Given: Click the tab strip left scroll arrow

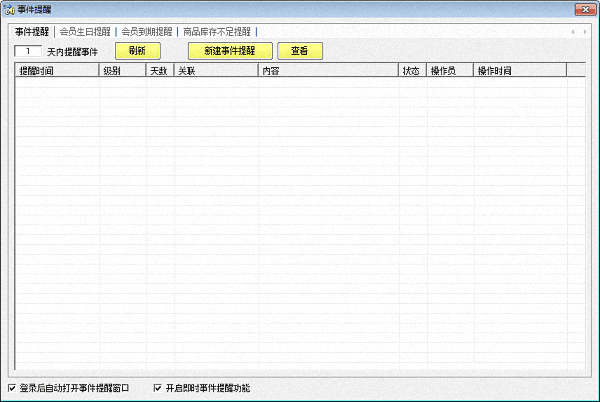Looking at the screenshot, I should coord(574,32).
